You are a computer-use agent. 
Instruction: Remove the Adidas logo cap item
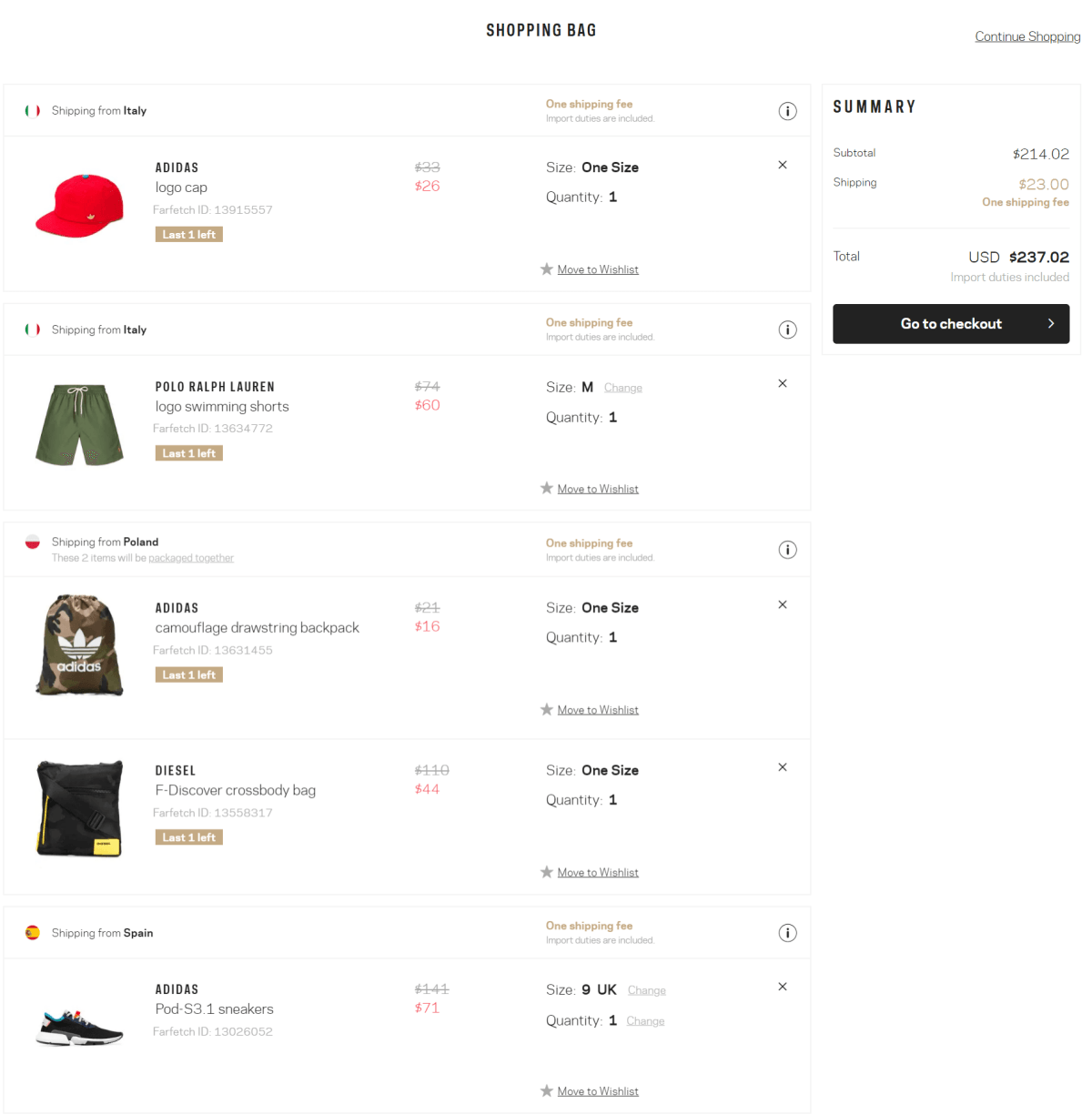[x=783, y=165]
